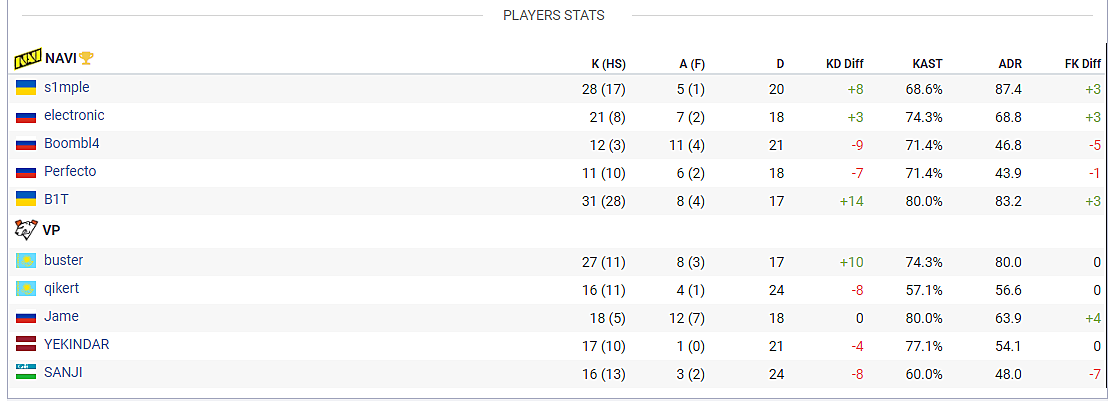
Task: Click the Uzbekistan flag next to SANJI
Action: [26, 372]
